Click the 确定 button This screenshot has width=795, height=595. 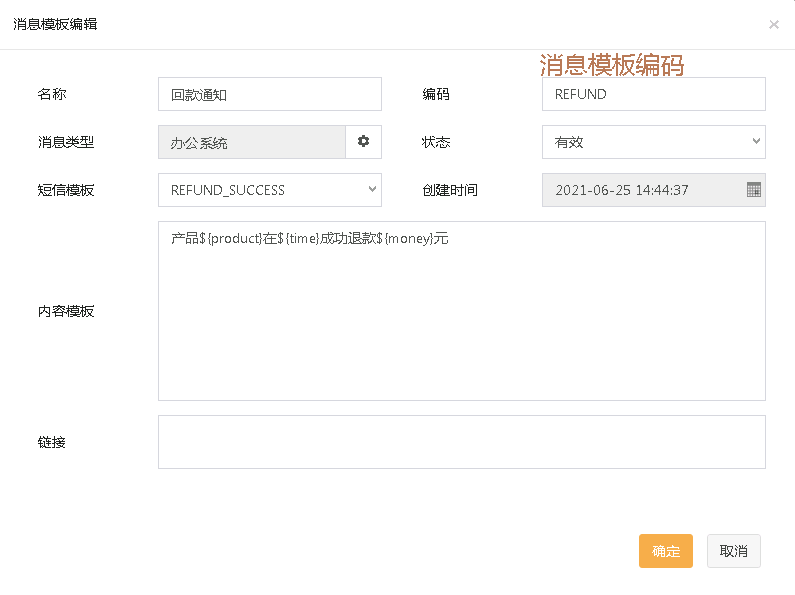point(665,551)
